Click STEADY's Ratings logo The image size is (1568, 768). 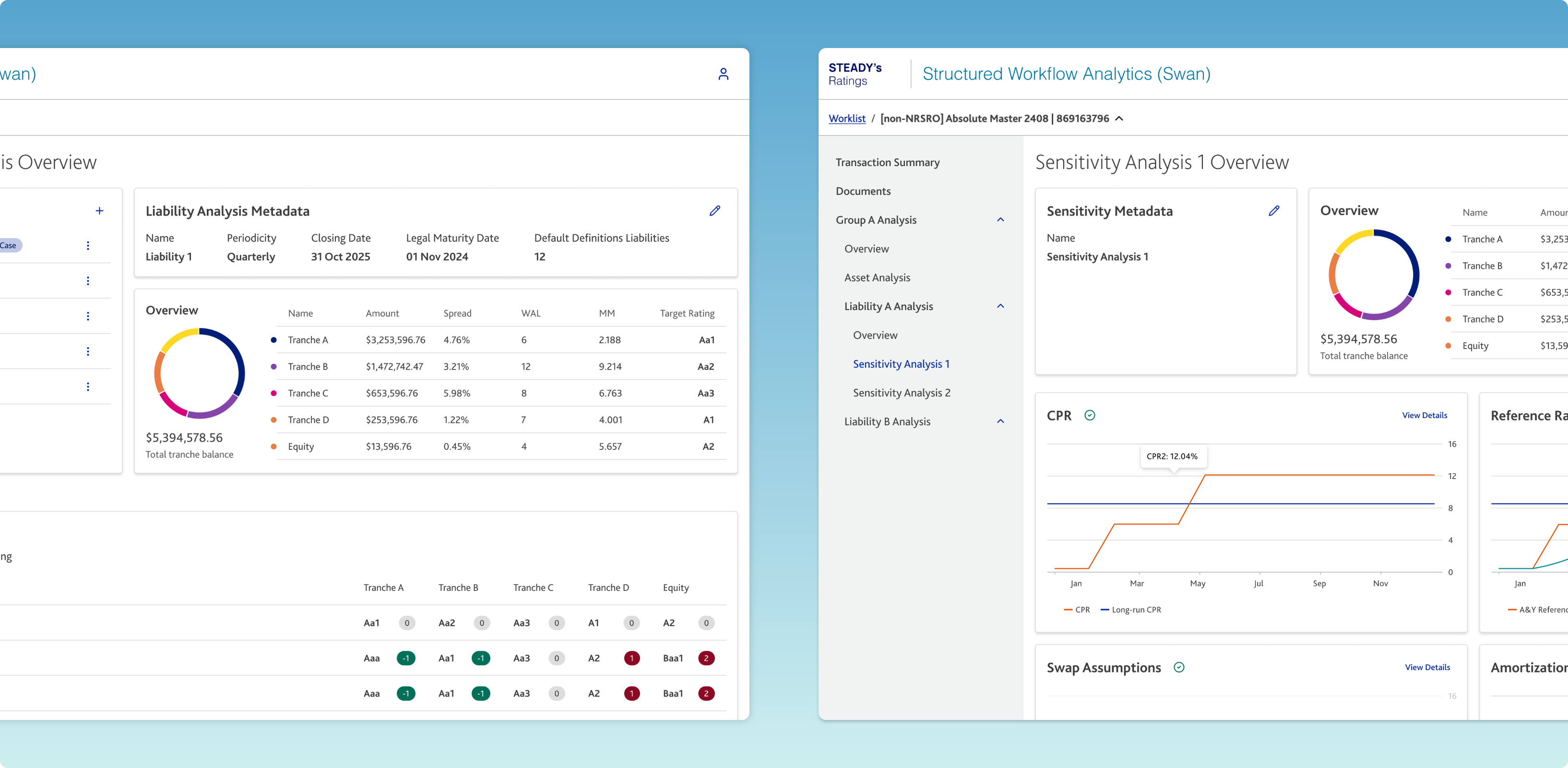[855, 74]
